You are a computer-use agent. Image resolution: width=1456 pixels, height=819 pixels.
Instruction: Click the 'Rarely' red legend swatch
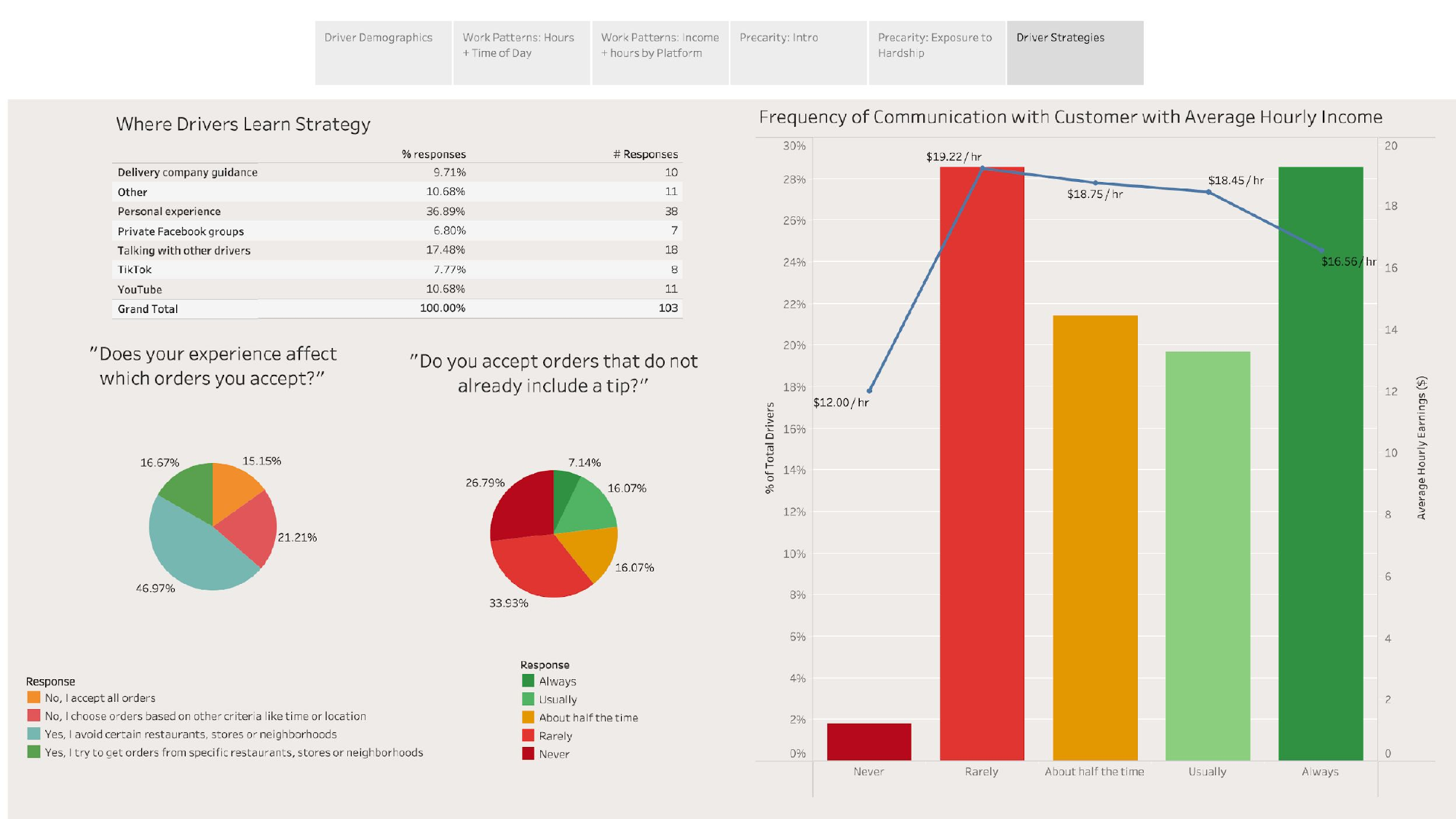coord(529,735)
